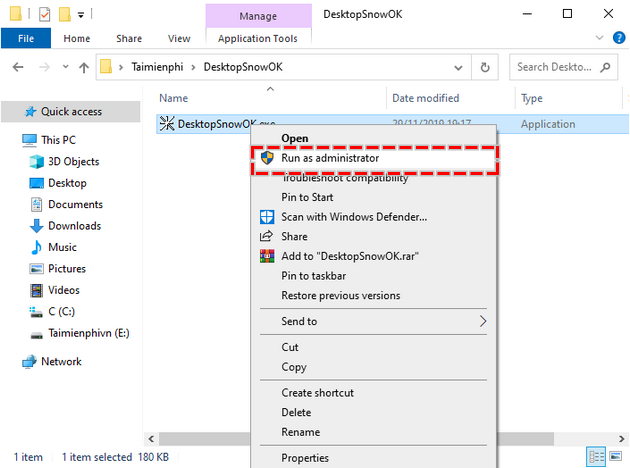Image resolution: width=630 pixels, height=468 pixels.
Task: Choose Add to "DesktopSnowOK.rar"
Action: coord(350,256)
